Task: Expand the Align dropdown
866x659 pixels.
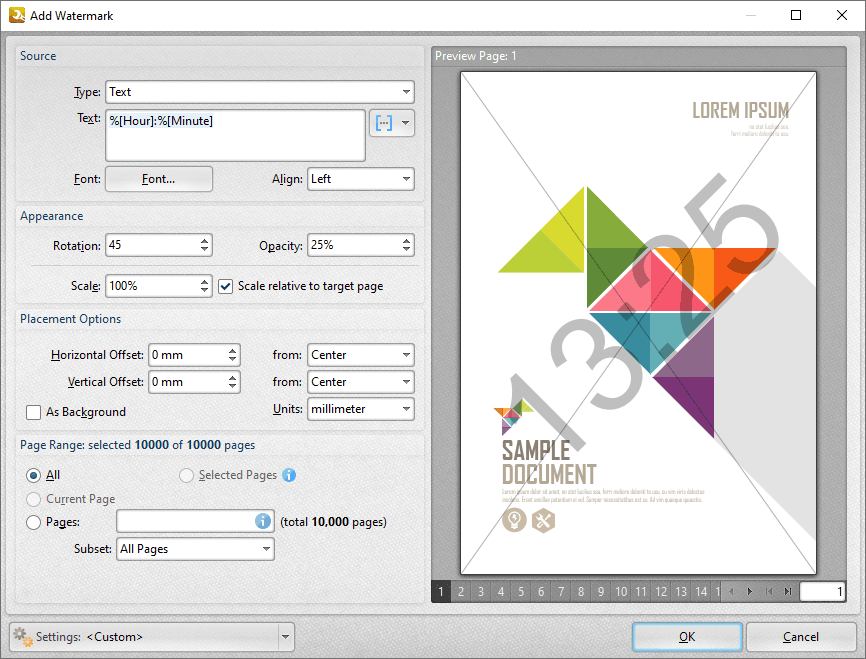Action: [x=360, y=179]
